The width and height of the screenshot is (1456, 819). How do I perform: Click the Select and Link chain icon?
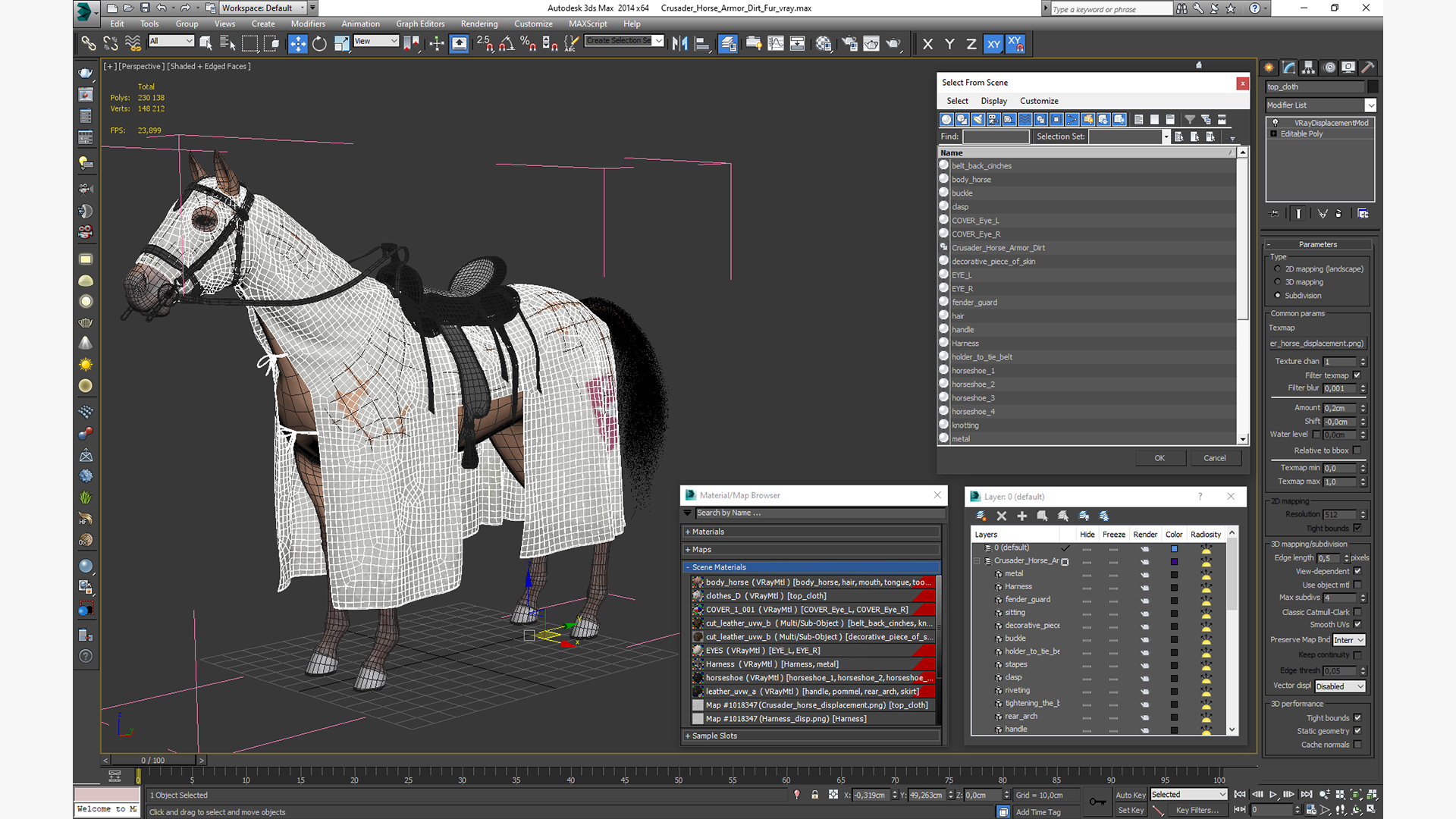pos(89,44)
